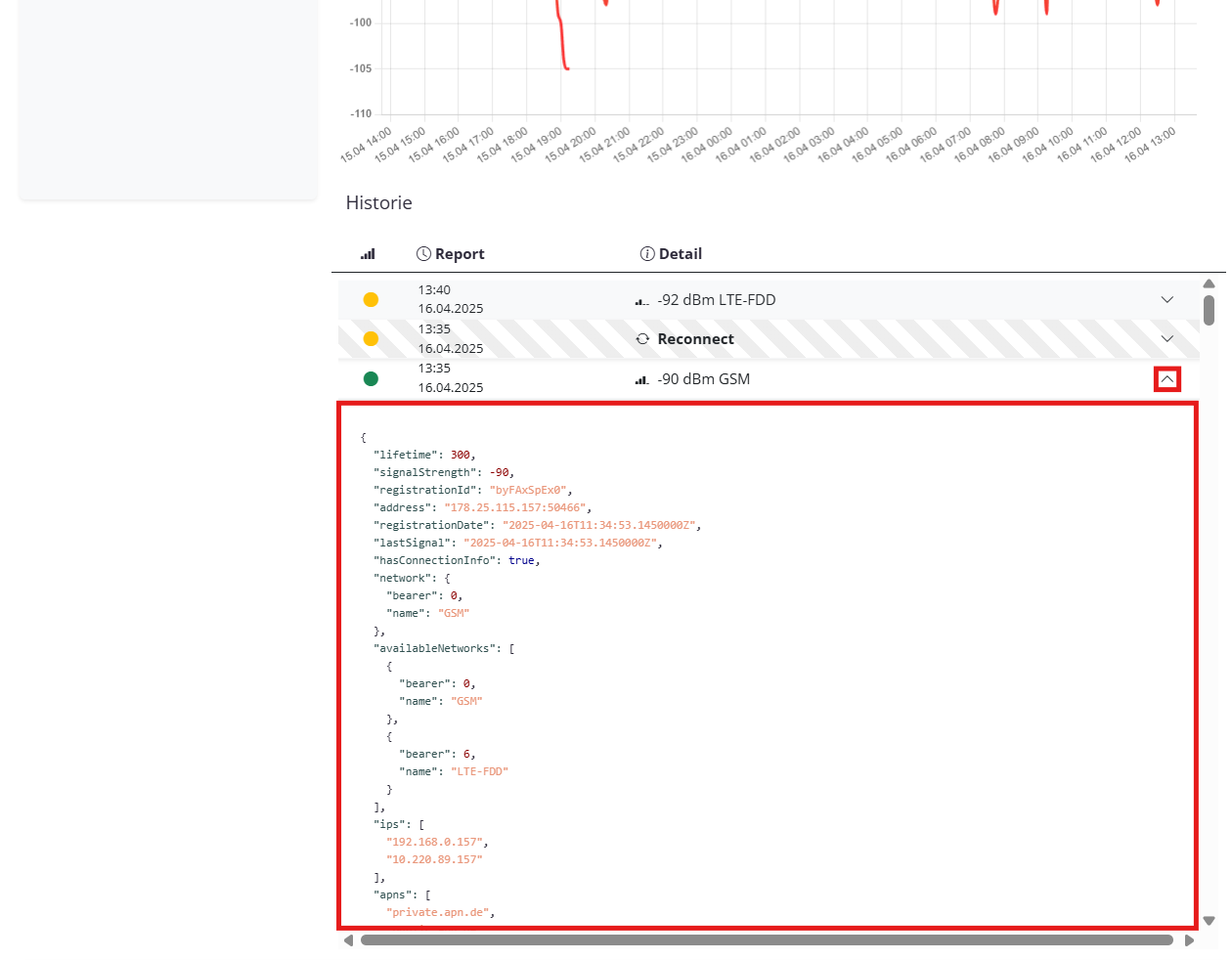Click signal bars icon beside -90 dBm GSM
Image resolution: width=1232 pixels, height=960 pixels.
(x=642, y=380)
